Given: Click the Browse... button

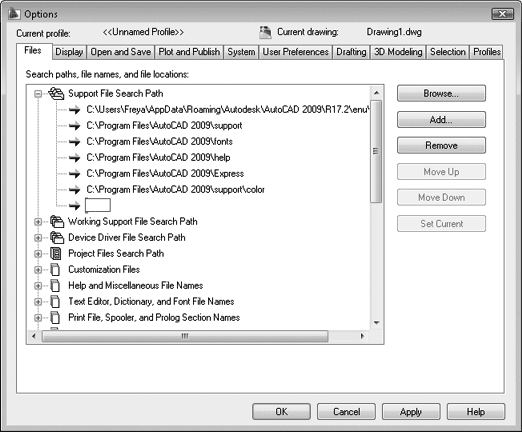Looking at the screenshot, I should 441,93.
